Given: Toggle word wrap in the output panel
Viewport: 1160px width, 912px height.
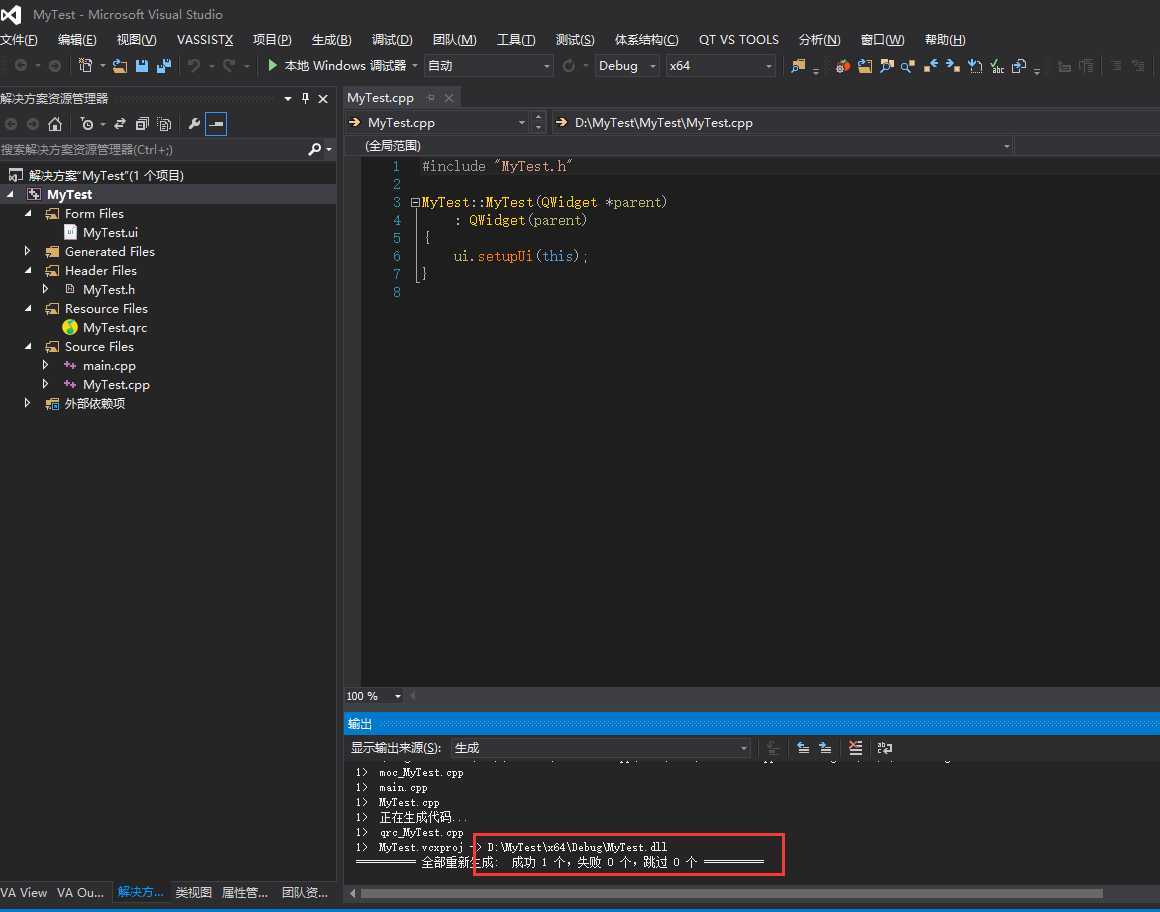Looking at the screenshot, I should coord(885,748).
